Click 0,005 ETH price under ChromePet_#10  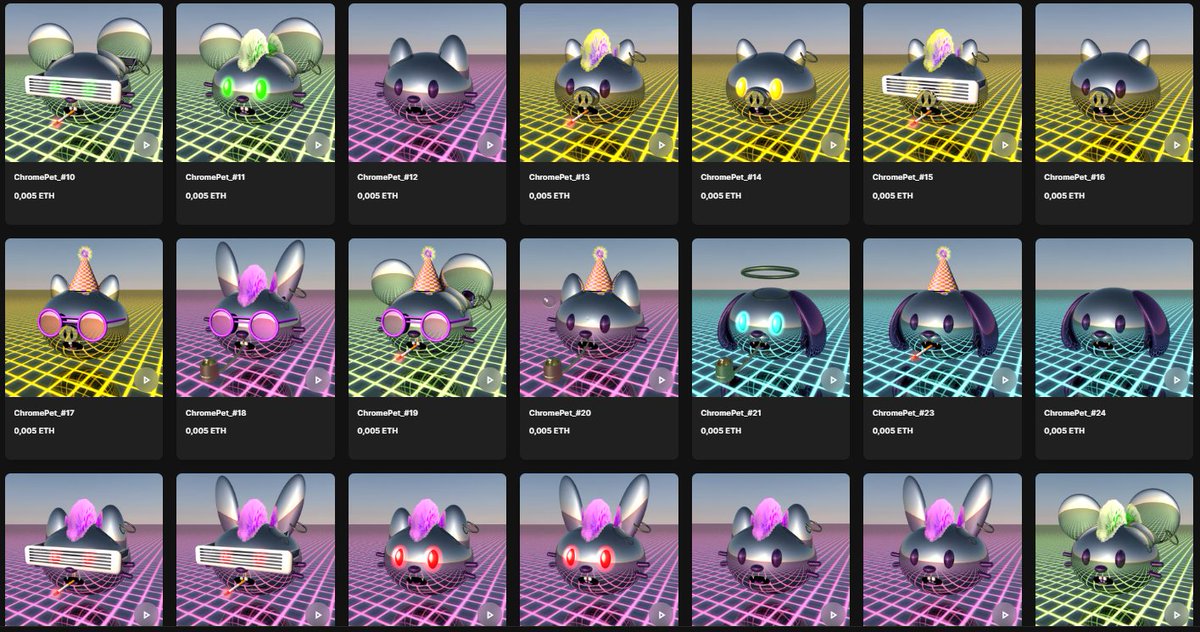[34, 196]
